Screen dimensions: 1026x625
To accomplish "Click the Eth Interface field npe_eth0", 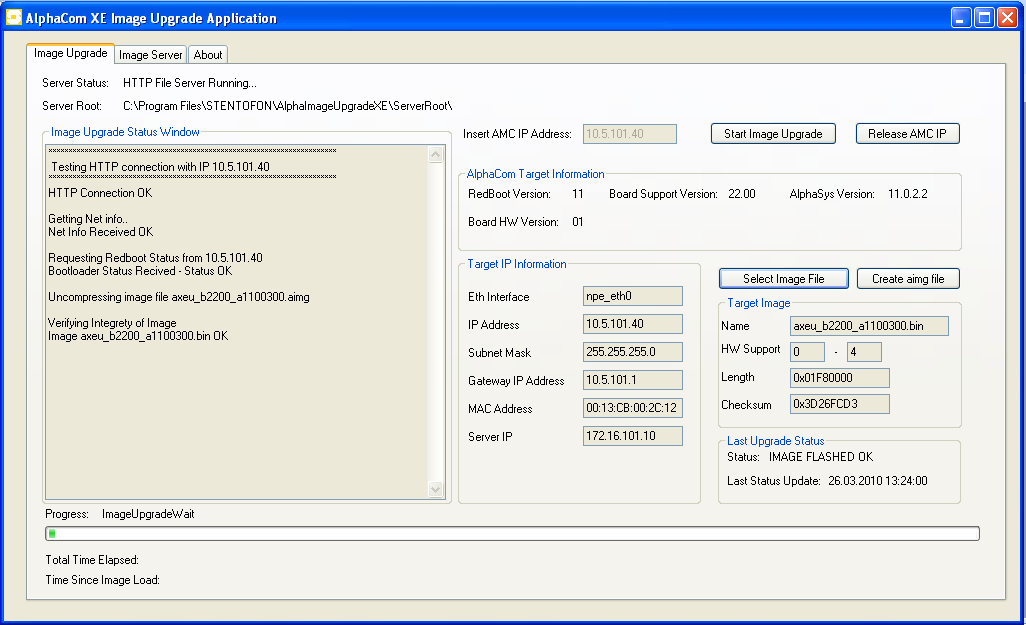I will click(632, 296).
